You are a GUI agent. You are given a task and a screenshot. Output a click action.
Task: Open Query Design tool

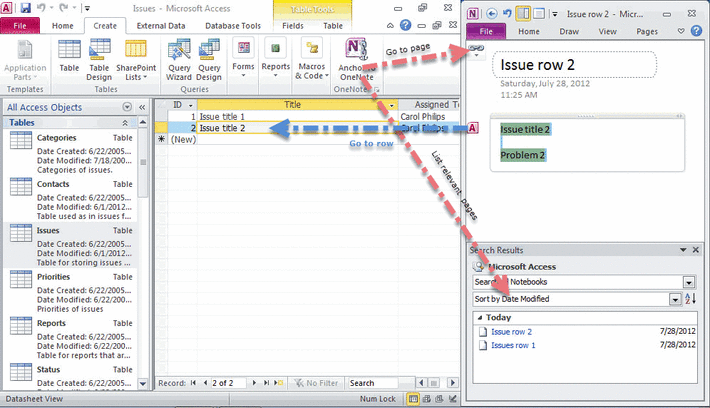pyautogui.click(x=209, y=60)
